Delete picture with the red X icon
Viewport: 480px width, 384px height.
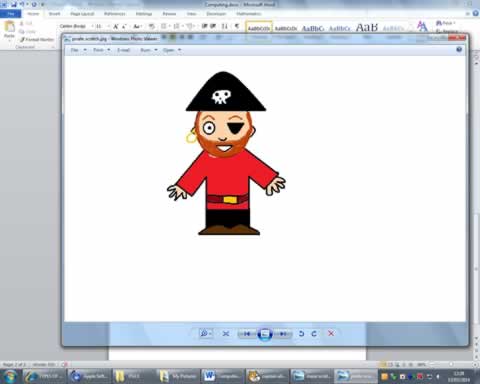331,334
